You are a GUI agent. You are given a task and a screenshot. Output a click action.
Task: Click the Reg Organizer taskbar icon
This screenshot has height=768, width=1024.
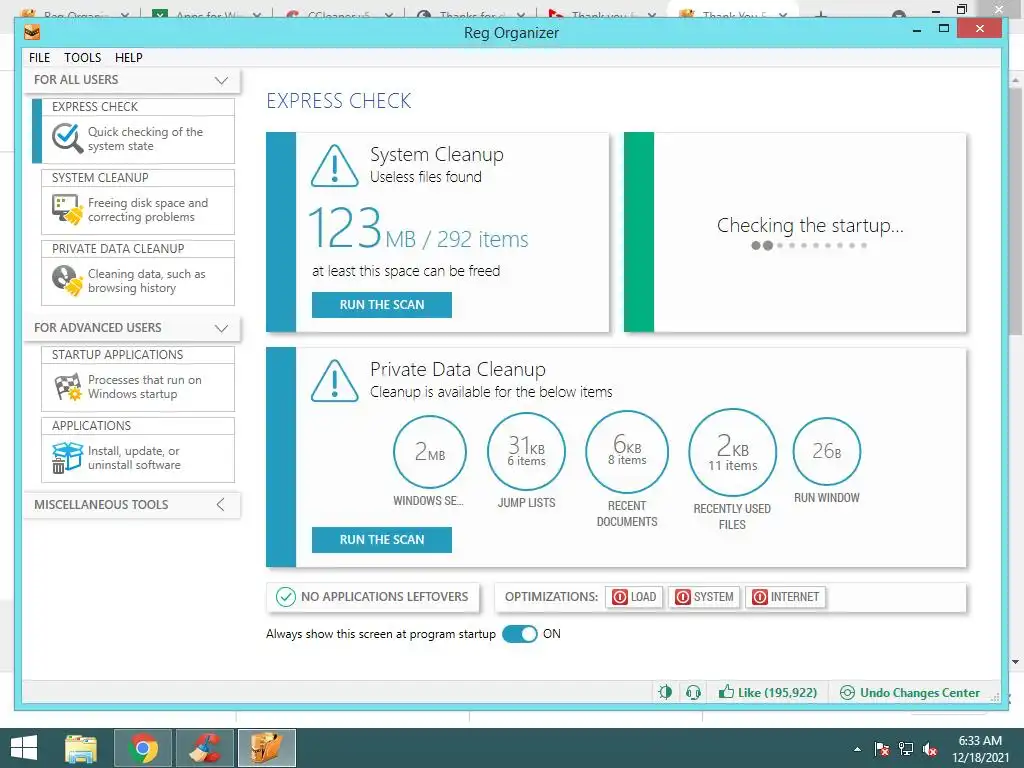click(x=266, y=748)
